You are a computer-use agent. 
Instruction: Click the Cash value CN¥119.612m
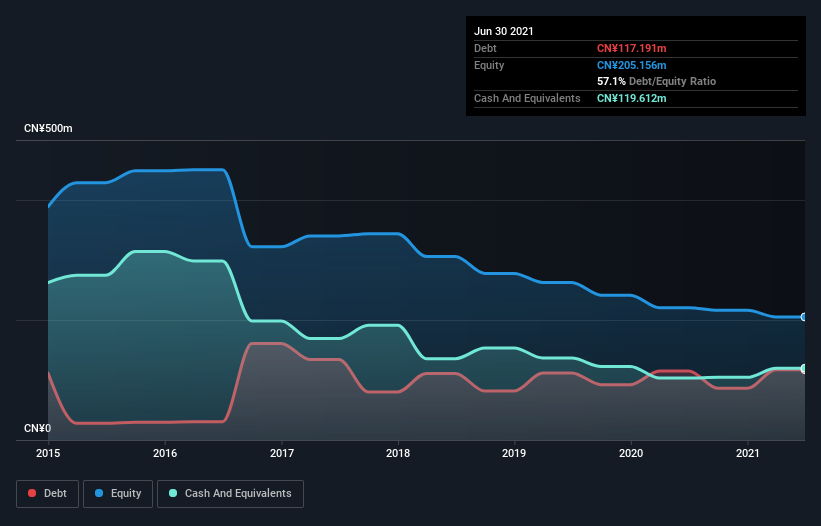point(631,98)
